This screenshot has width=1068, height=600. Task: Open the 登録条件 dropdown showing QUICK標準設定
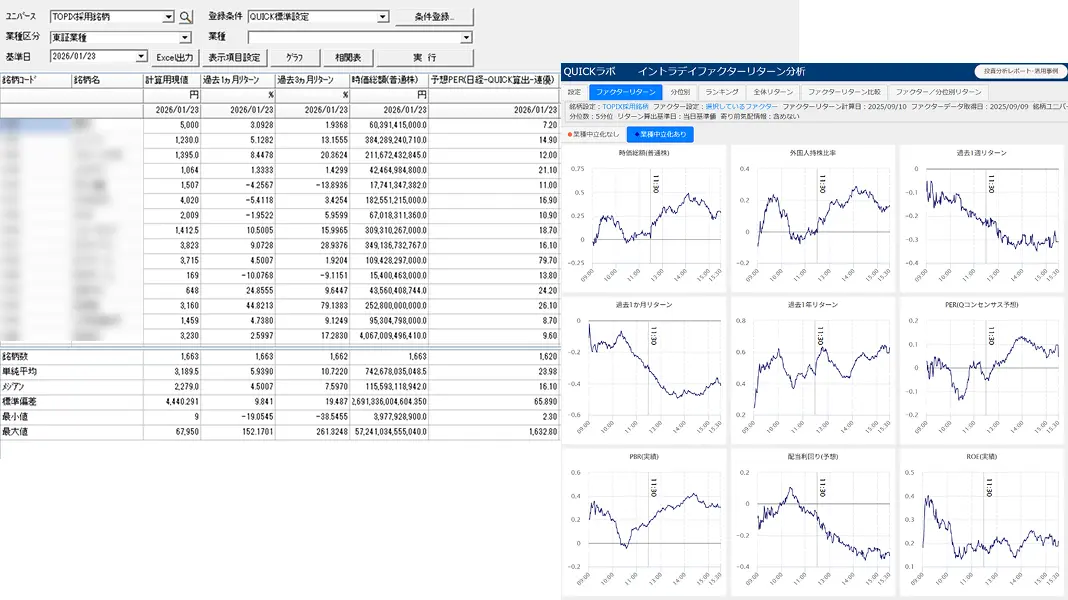coord(383,16)
